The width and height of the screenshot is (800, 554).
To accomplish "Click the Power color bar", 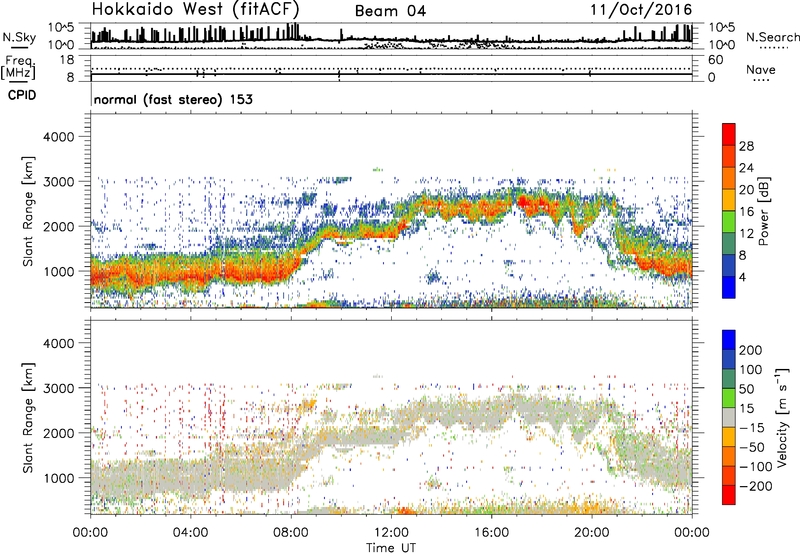I will click(729, 211).
